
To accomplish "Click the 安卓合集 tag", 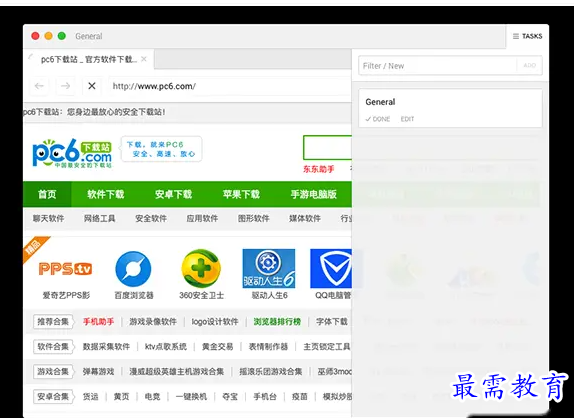I will click(53, 396).
